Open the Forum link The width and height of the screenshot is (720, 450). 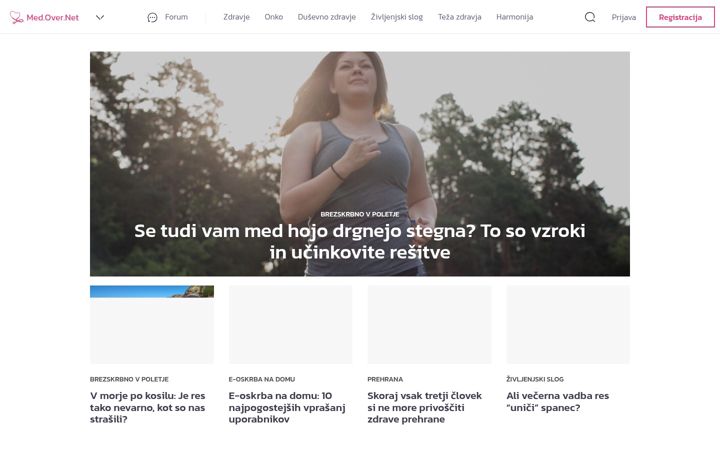click(x=176, y=17)
